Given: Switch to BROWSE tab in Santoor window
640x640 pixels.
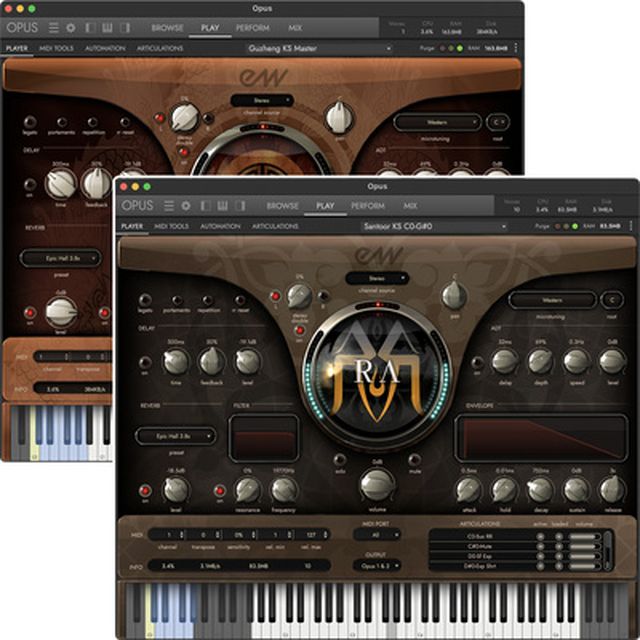Looking at the screenshot, I should pos(282,206).
